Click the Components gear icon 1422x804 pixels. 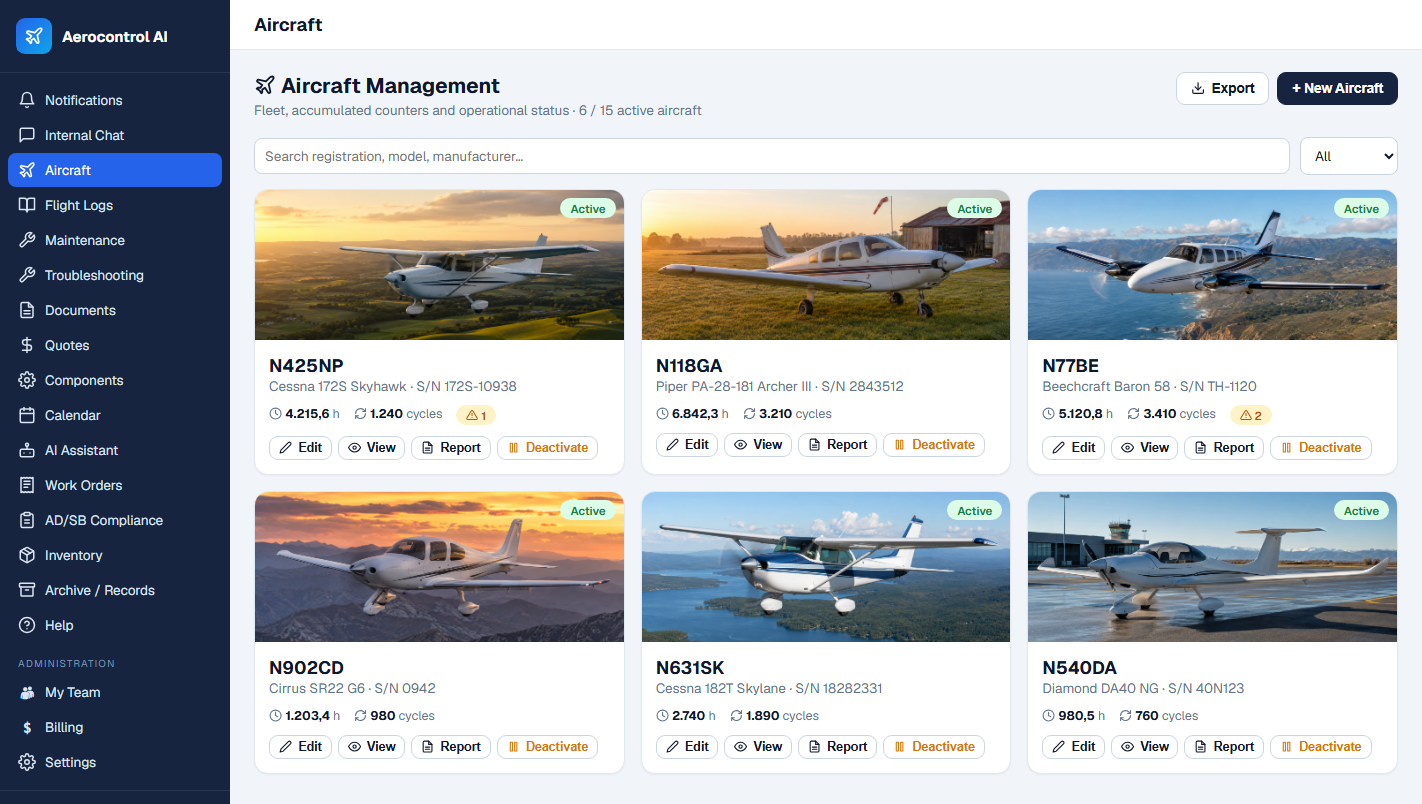(27, 380)
